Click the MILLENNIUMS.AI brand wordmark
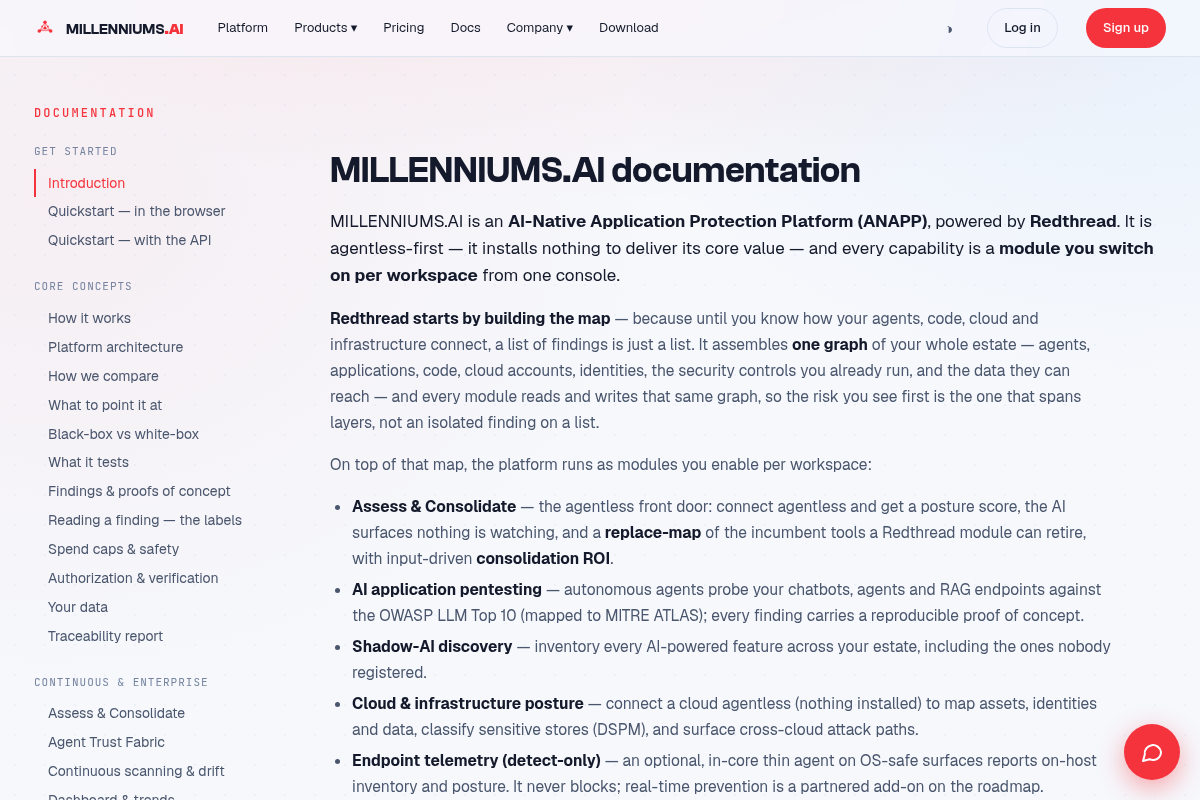The width and height of the screenshot is (1200, 800). [125, 29]
